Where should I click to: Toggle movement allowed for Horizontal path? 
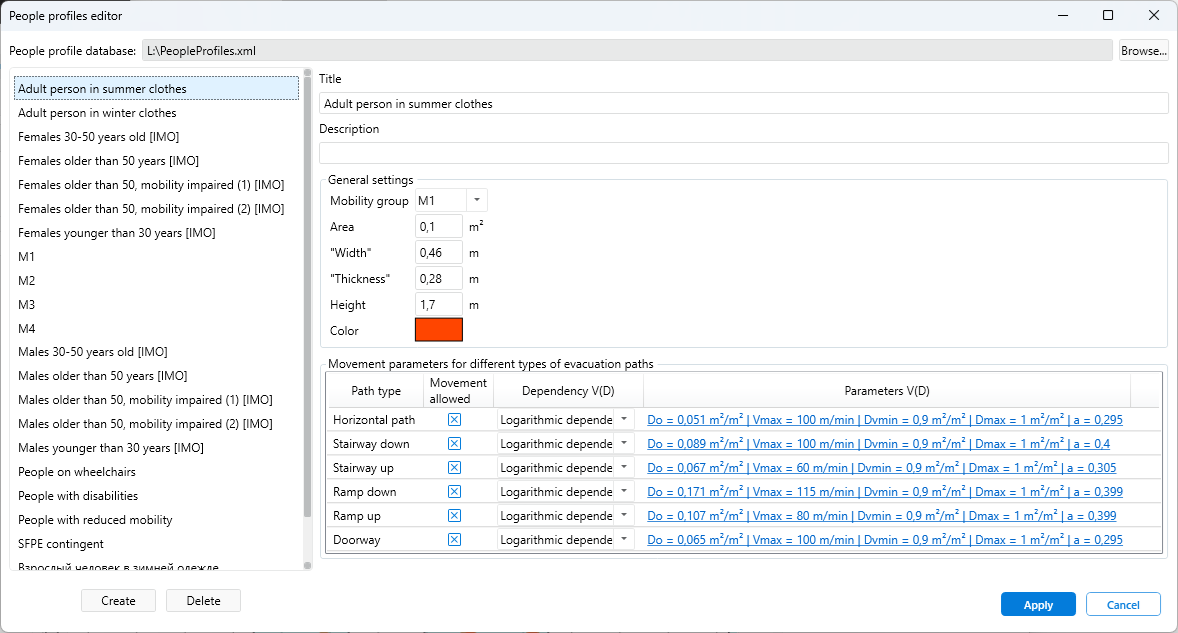click(x=454, y=419)
